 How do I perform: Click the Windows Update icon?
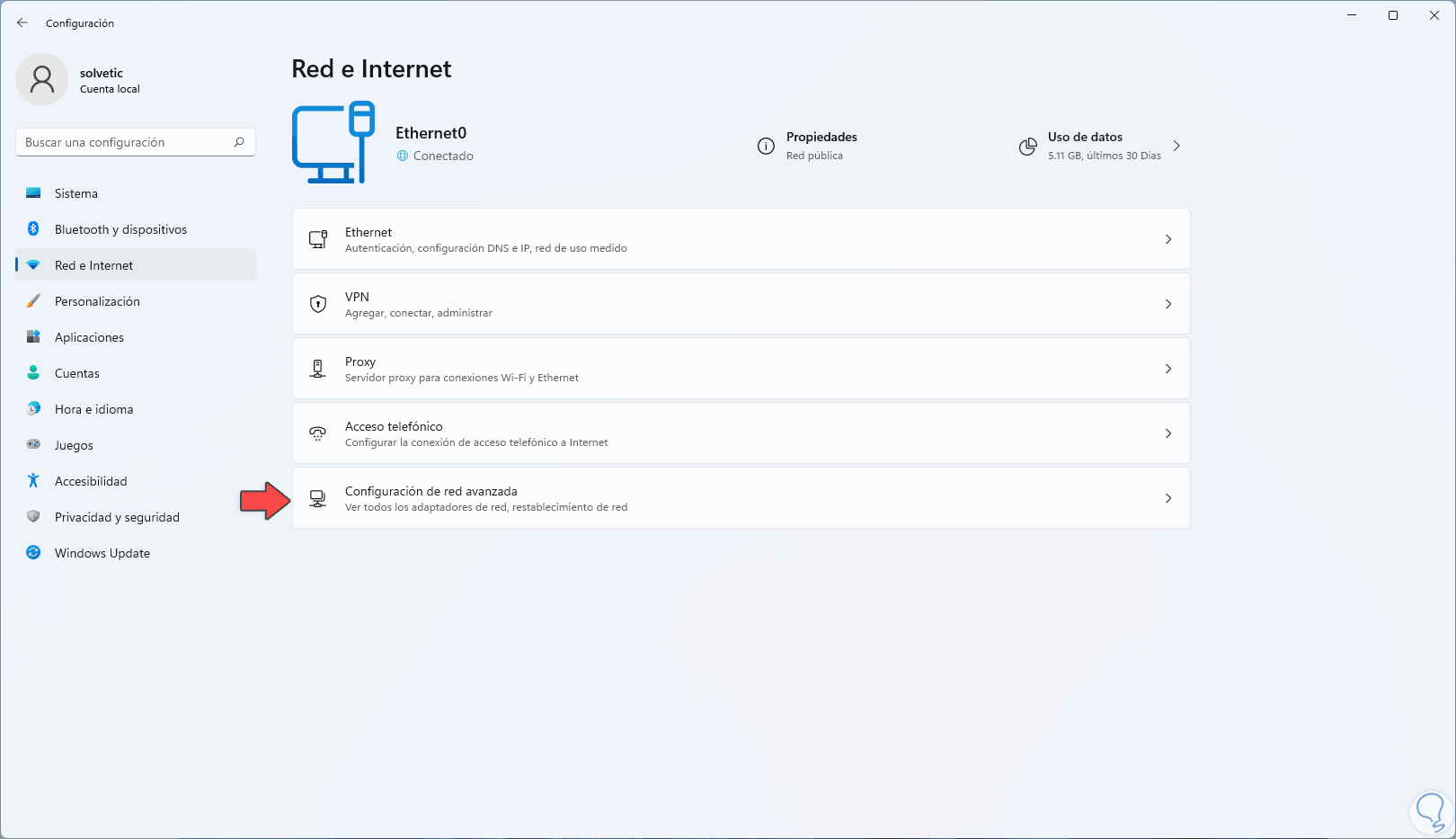33,553
